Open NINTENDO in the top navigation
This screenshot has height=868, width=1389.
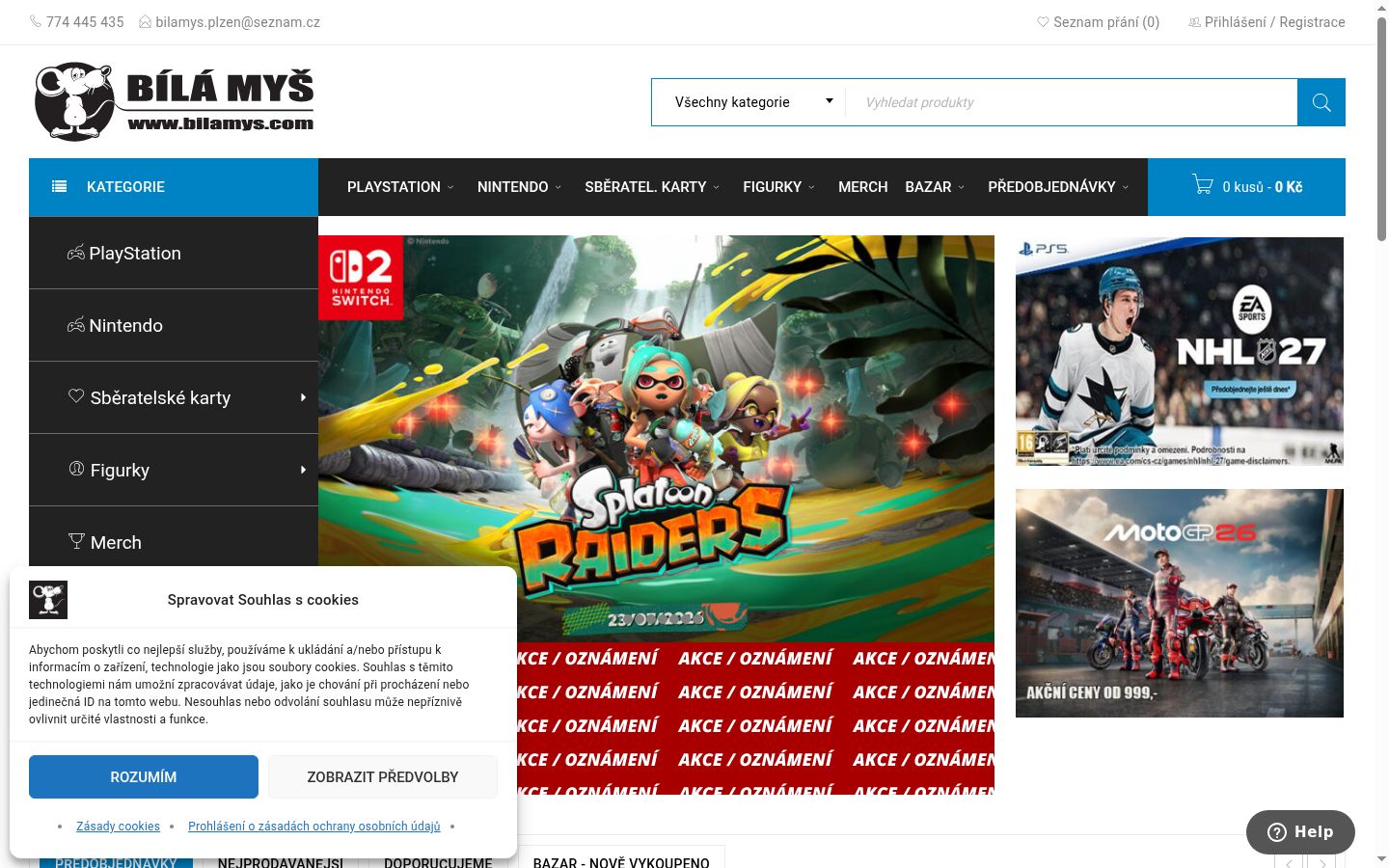tap(512, 187)
